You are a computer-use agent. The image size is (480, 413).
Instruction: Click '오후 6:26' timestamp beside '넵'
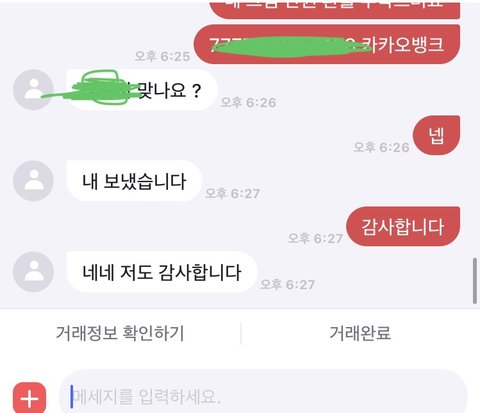click(381, 147)
